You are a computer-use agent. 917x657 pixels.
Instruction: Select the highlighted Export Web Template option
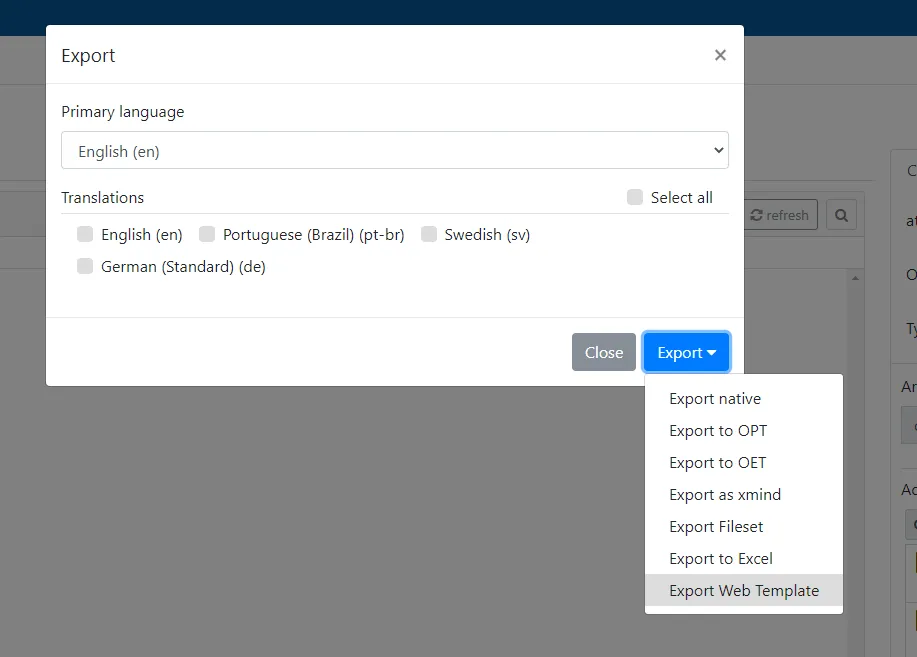(744, 590)
